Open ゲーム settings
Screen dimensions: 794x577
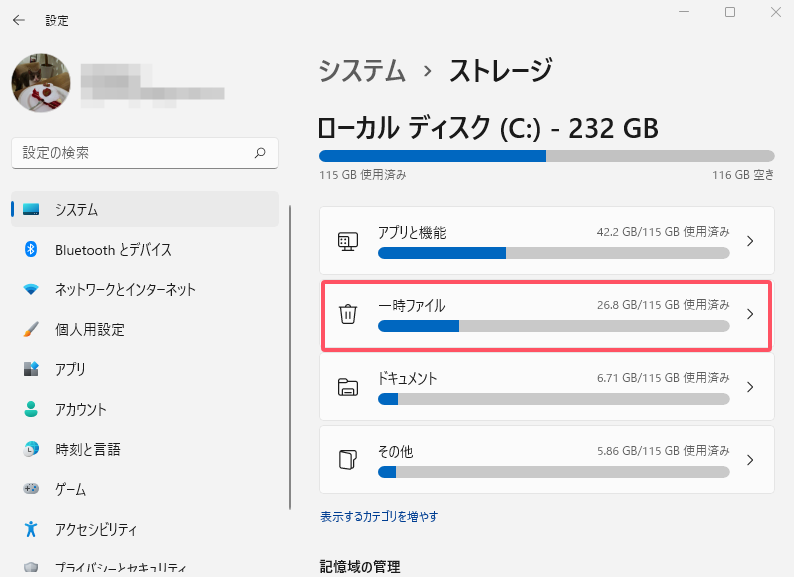pos(145,489)
